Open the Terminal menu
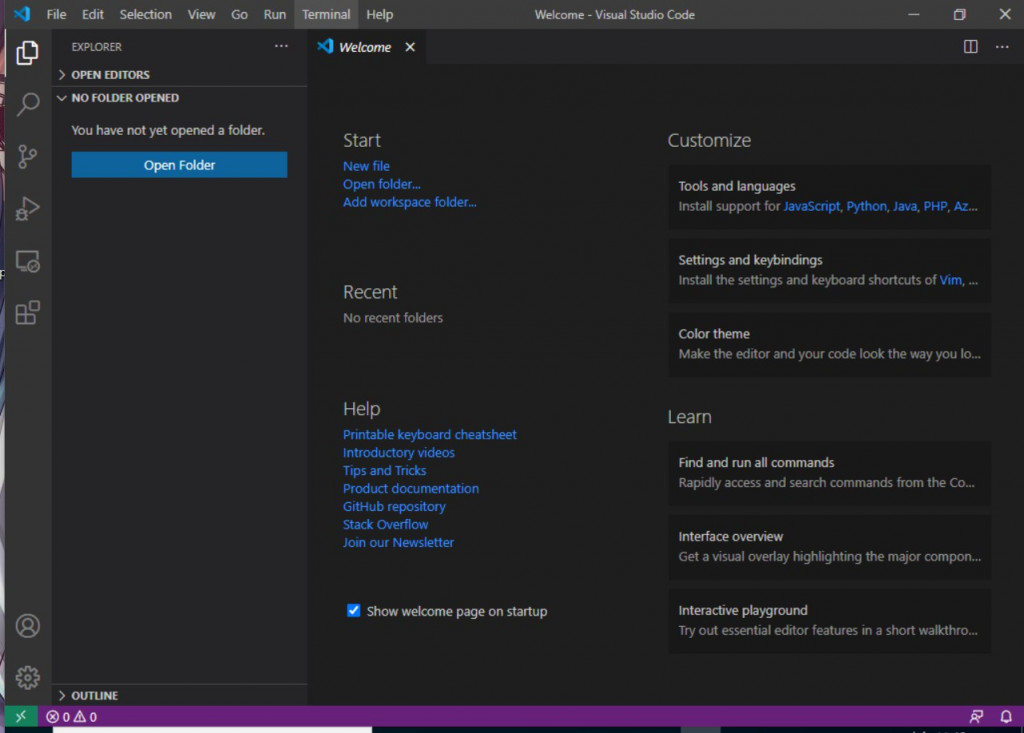 point(326,14)
